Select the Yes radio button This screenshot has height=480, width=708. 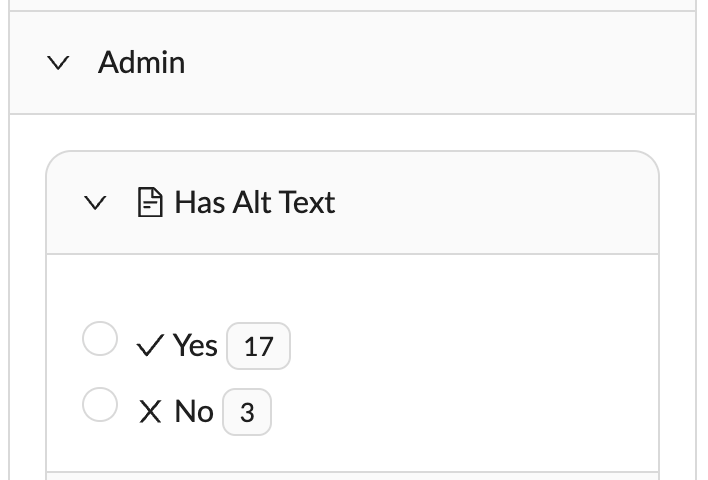pos(100,339)
